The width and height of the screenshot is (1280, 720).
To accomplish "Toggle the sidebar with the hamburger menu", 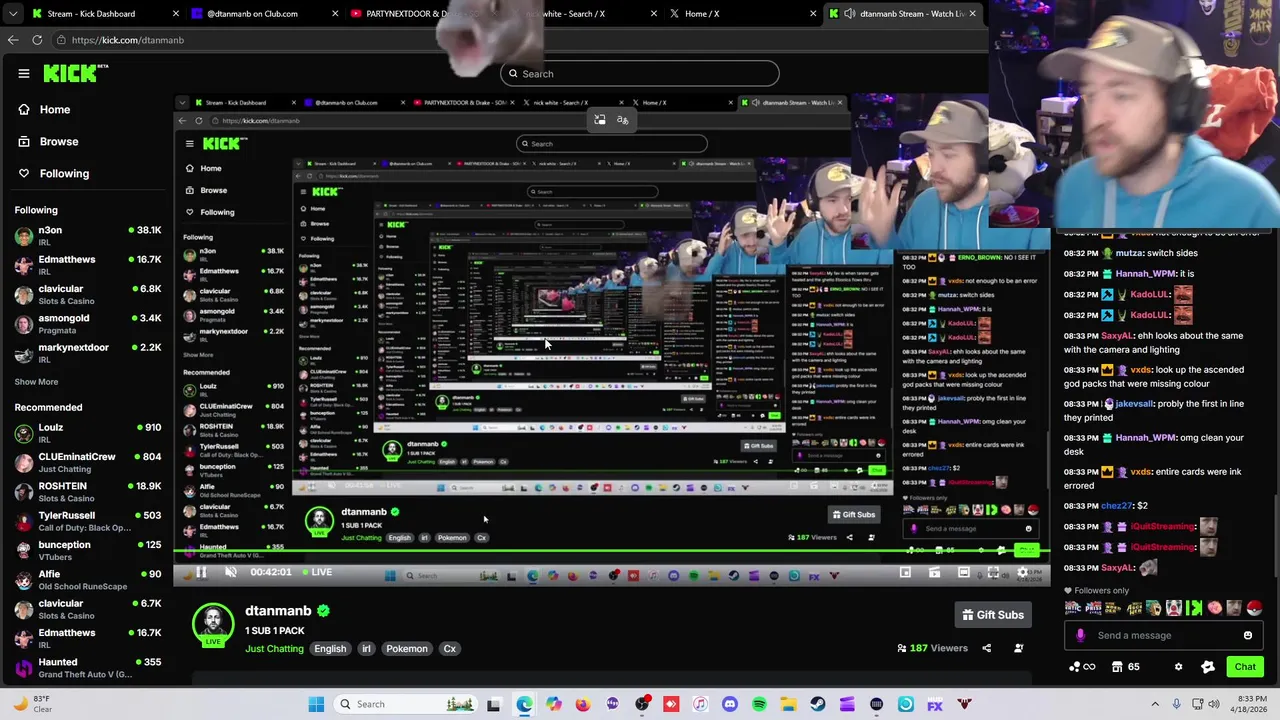I will pos(24,73).
